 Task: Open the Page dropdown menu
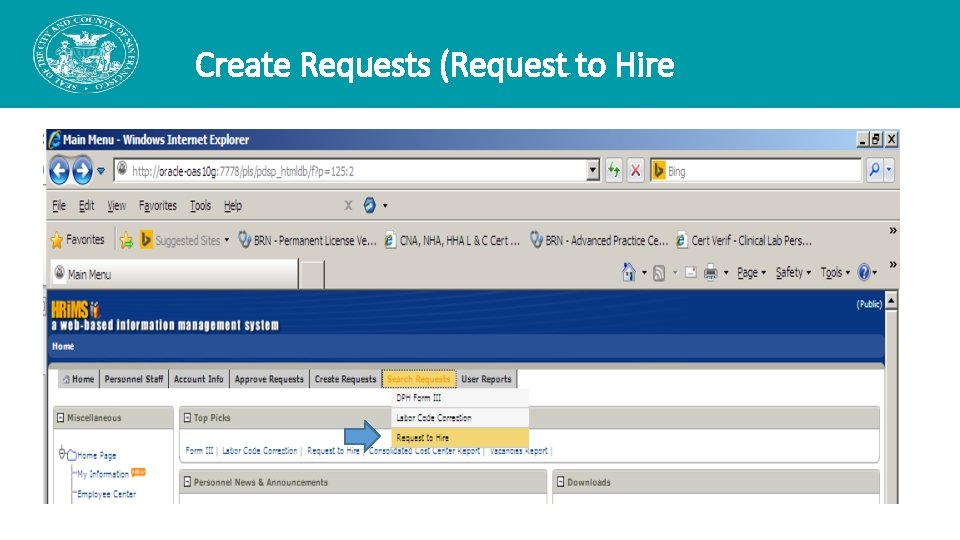click(751, 272)
